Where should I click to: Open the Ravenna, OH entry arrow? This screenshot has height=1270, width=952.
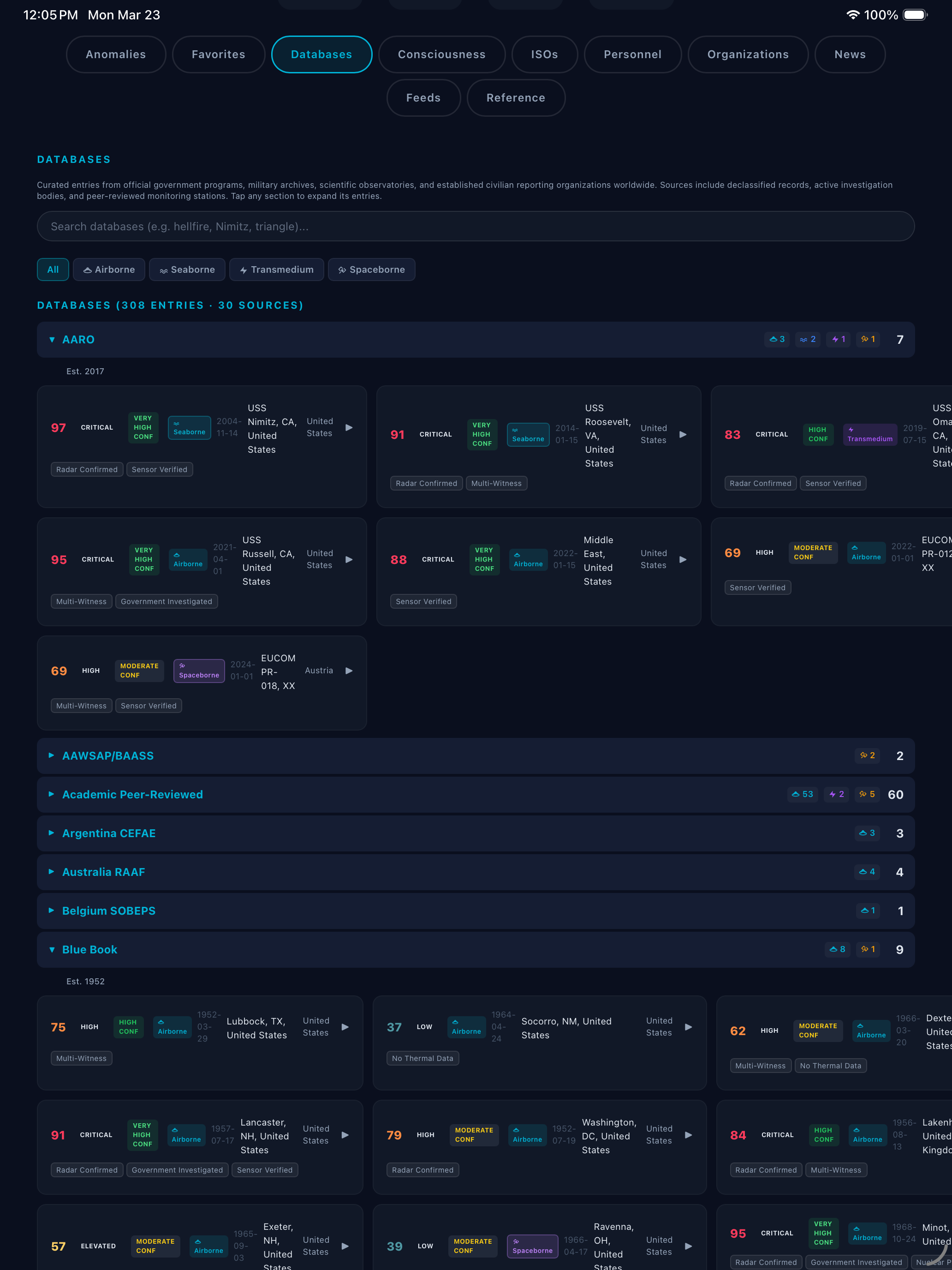coord(689,1246)
